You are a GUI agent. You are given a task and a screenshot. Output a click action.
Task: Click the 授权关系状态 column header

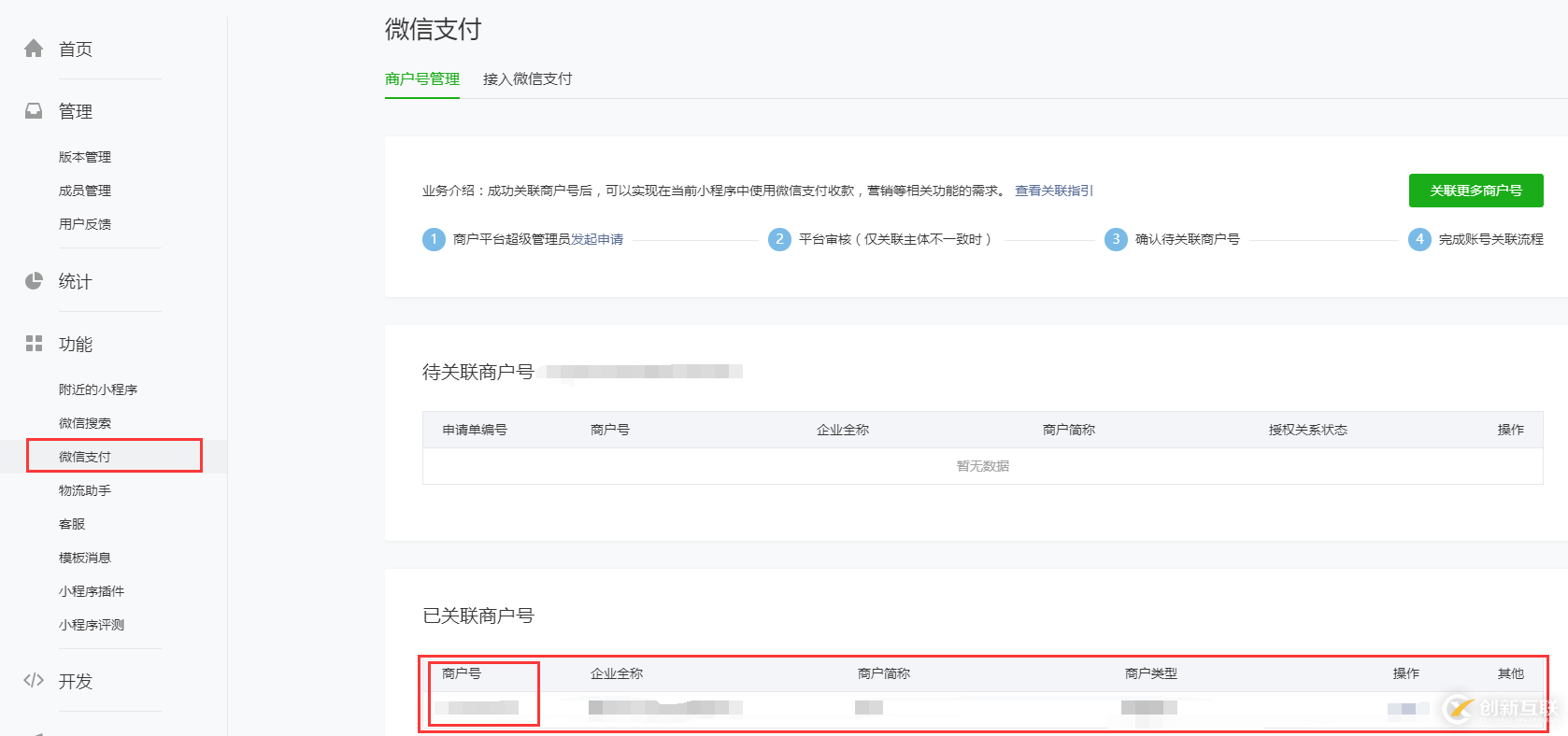pos(1308,430)
